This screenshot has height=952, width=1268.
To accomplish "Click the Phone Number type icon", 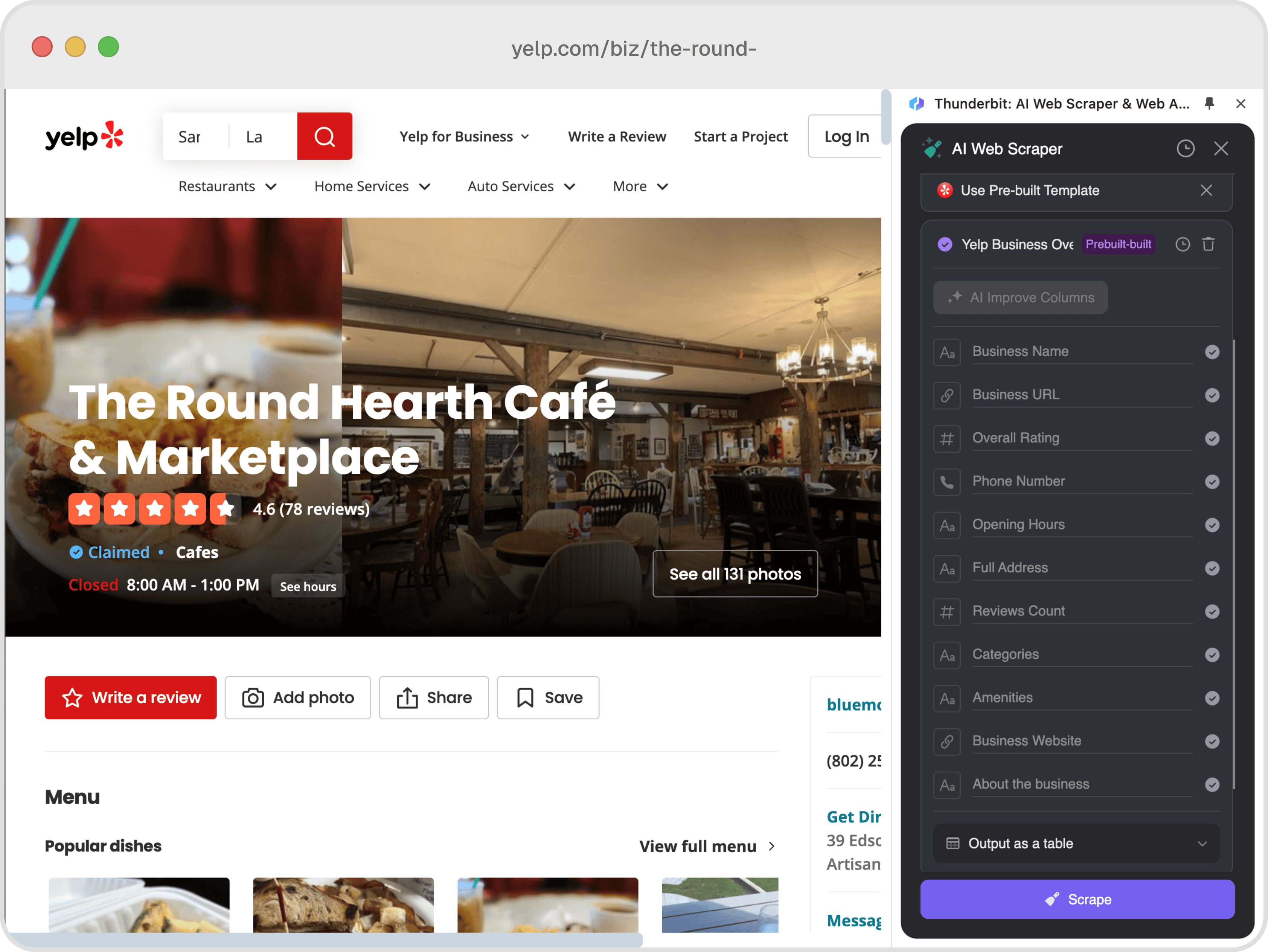I will click(x=947, y=482).
